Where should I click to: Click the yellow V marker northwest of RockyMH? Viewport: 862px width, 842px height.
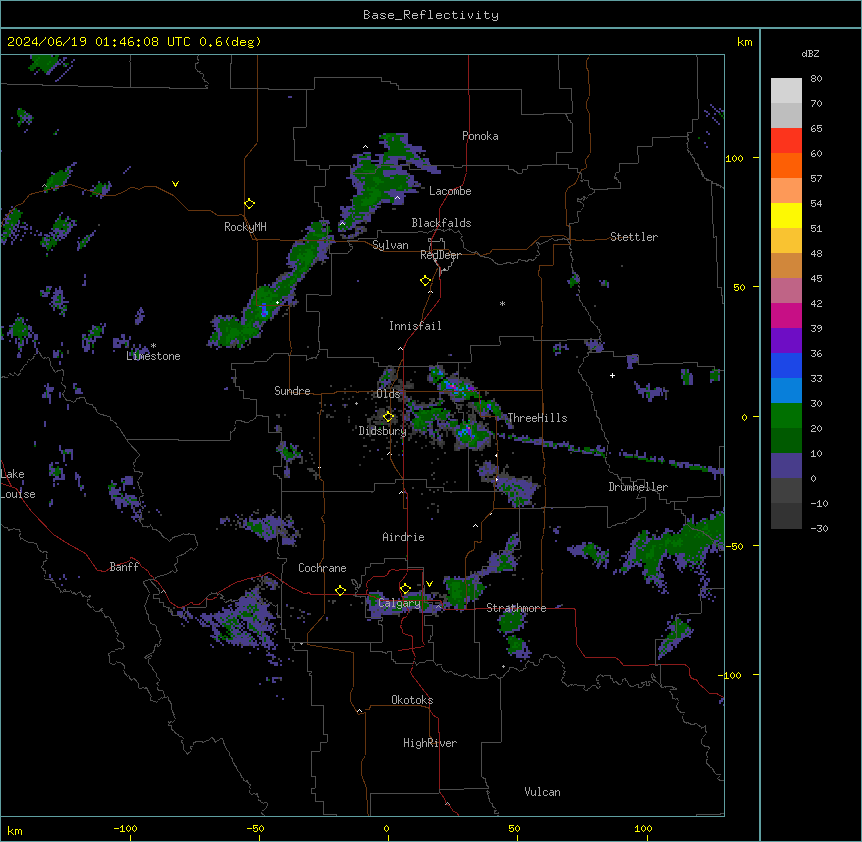[175, 184]
